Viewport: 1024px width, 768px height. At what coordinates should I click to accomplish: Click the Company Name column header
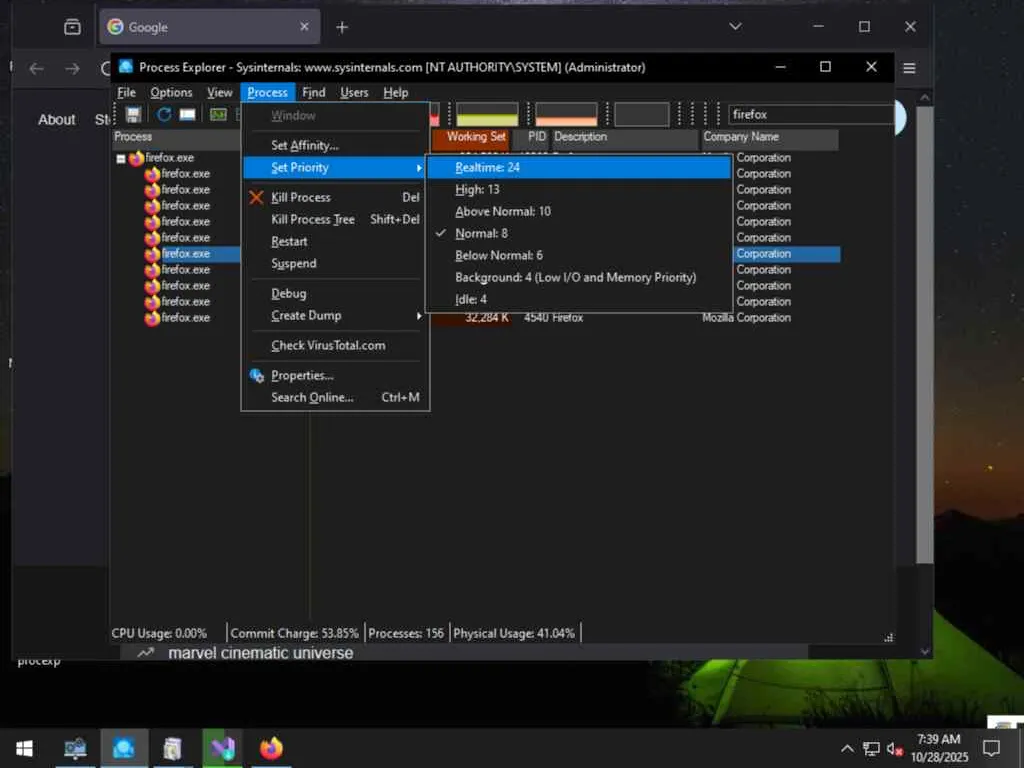[x=769, y=137]
